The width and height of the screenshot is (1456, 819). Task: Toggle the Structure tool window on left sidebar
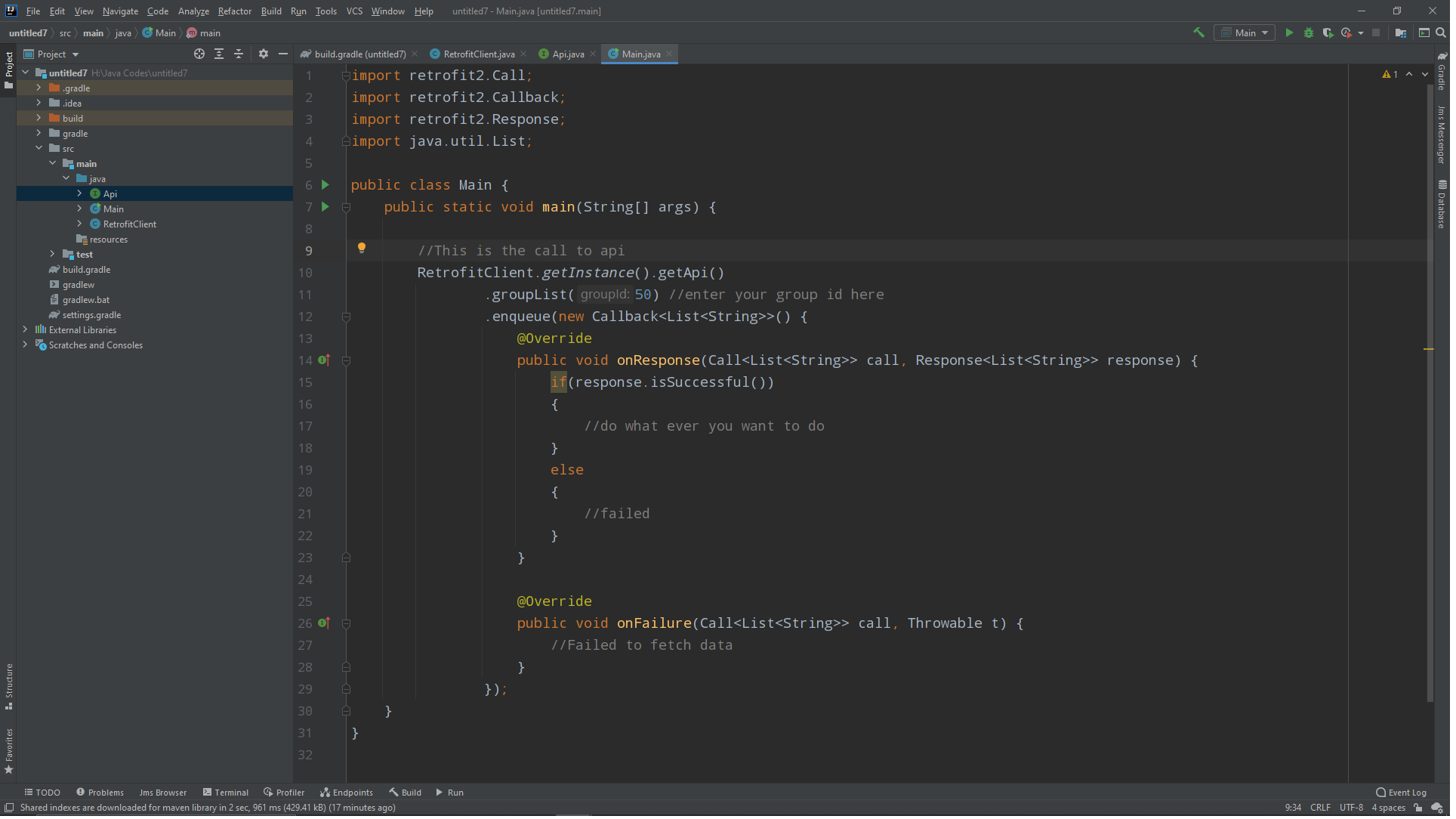pos(8,688)
